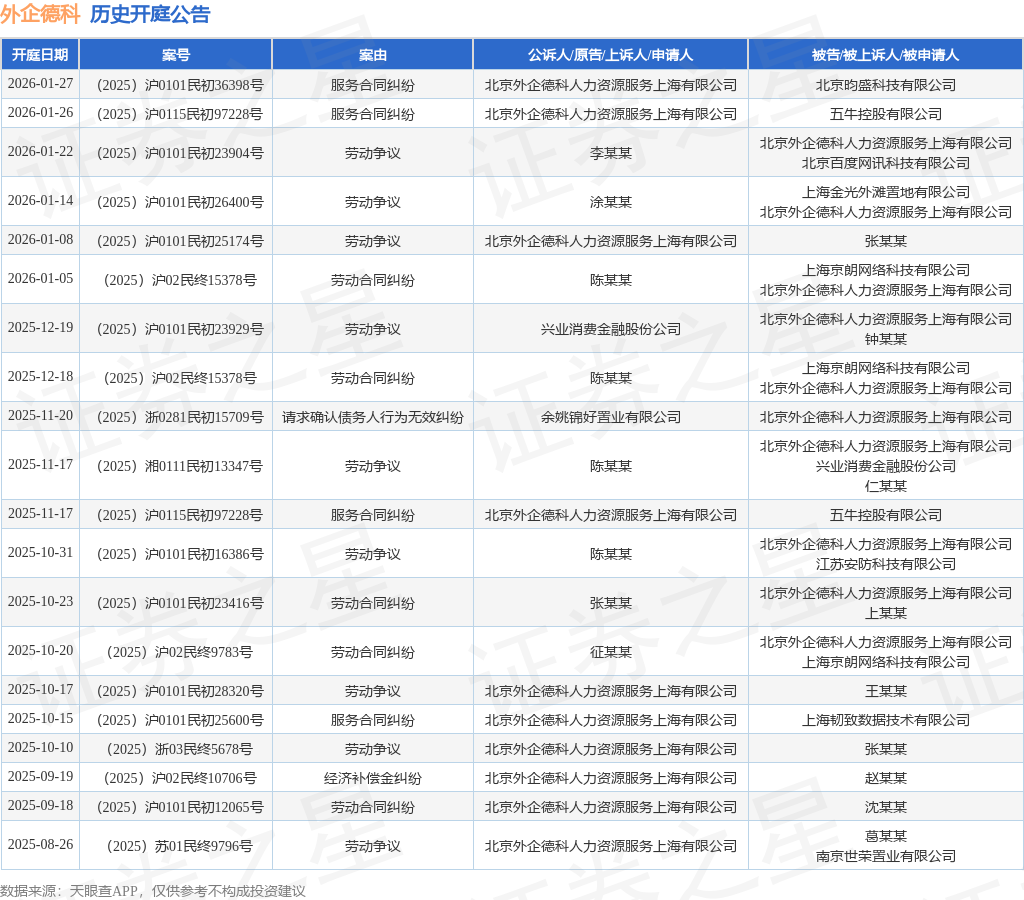
Task: Select date cell 2025-10-10
Action: point(40,748)
